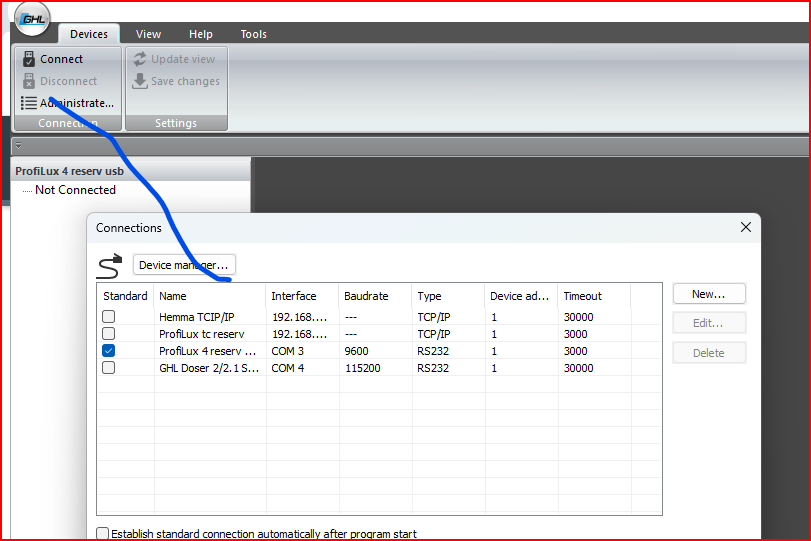Click the Name column header

(210, 296)
